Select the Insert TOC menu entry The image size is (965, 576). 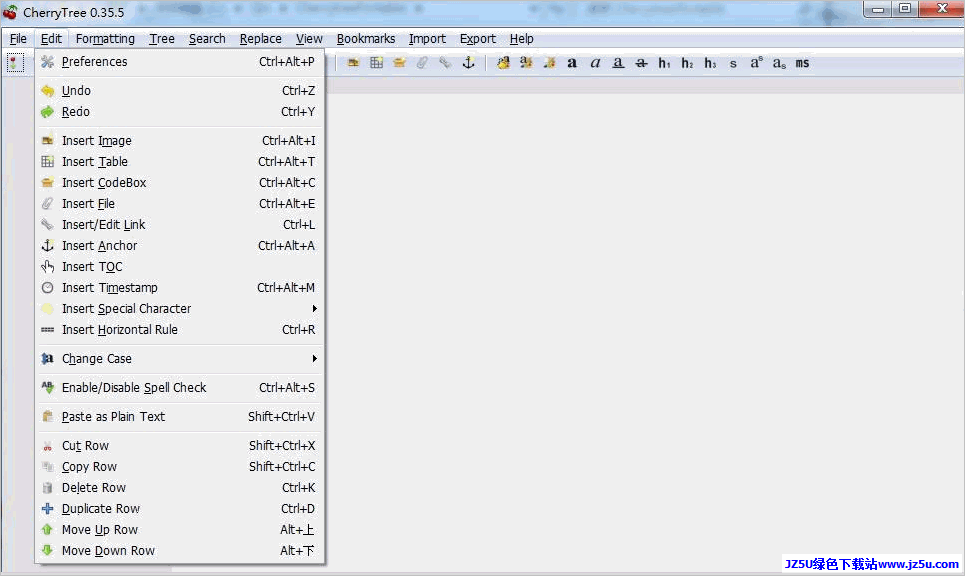pos(179,266)
